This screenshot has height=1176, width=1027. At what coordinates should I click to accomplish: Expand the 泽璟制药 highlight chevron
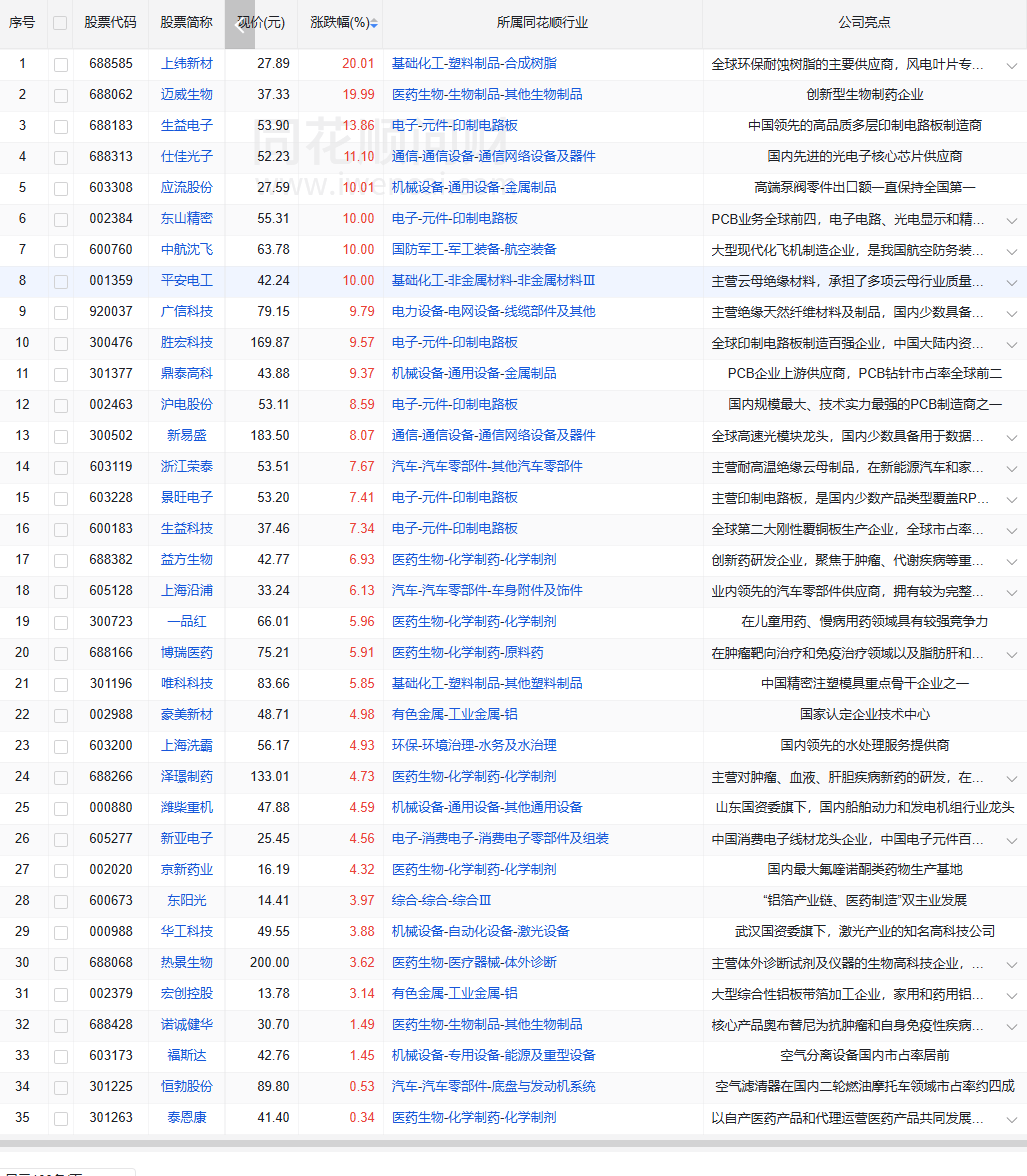1012,778
